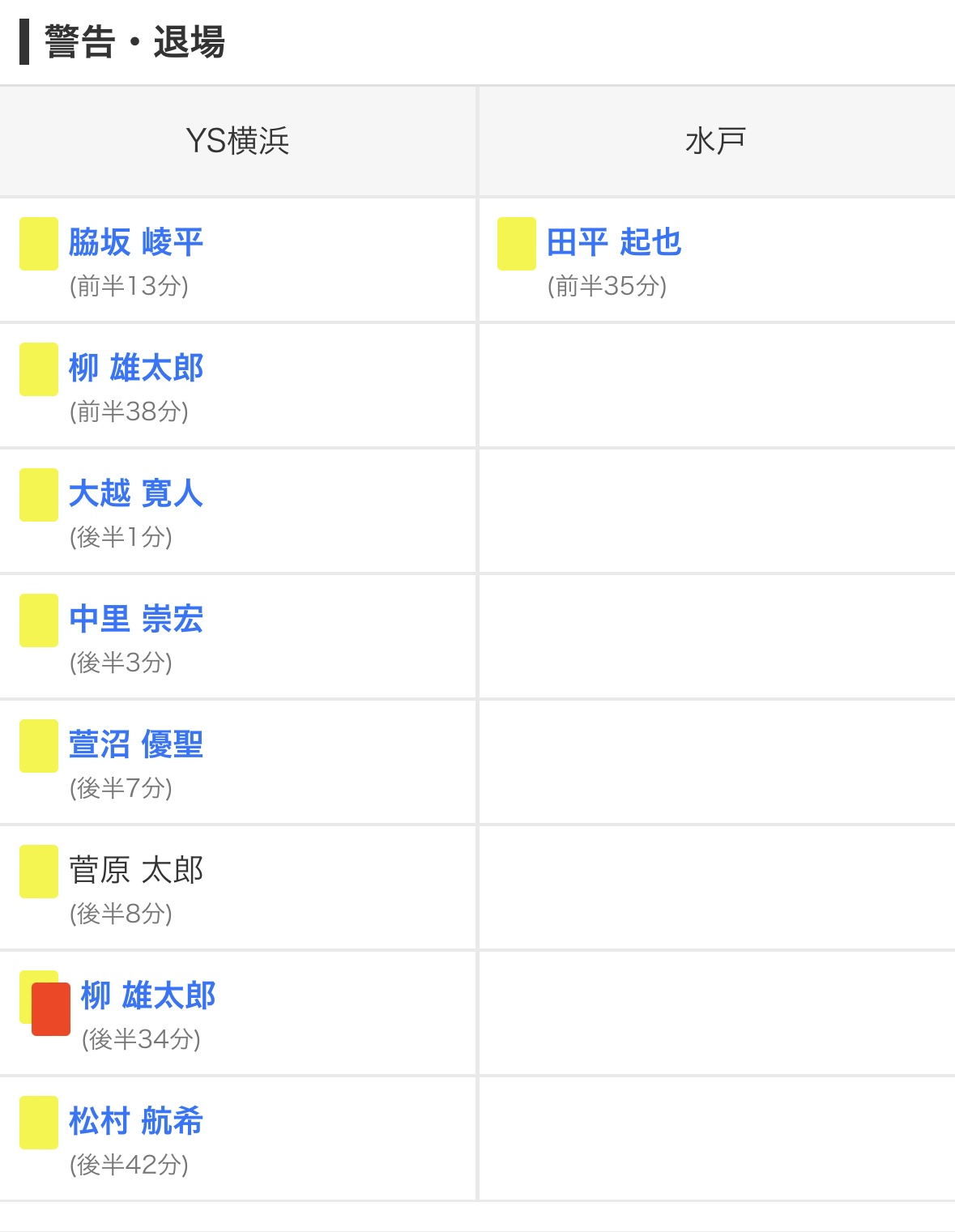Open player link 大越 寛人

tap(136, 493)
